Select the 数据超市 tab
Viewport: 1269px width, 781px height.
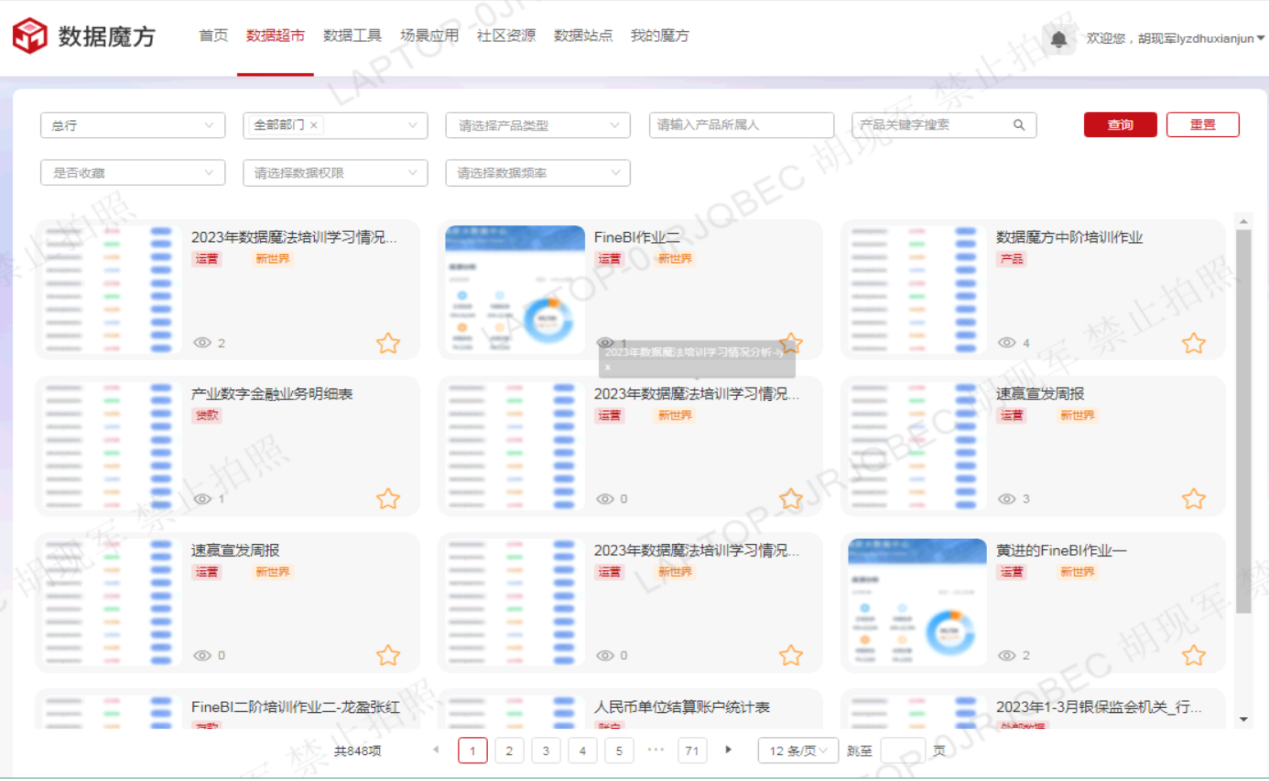[x=275, y=36]
